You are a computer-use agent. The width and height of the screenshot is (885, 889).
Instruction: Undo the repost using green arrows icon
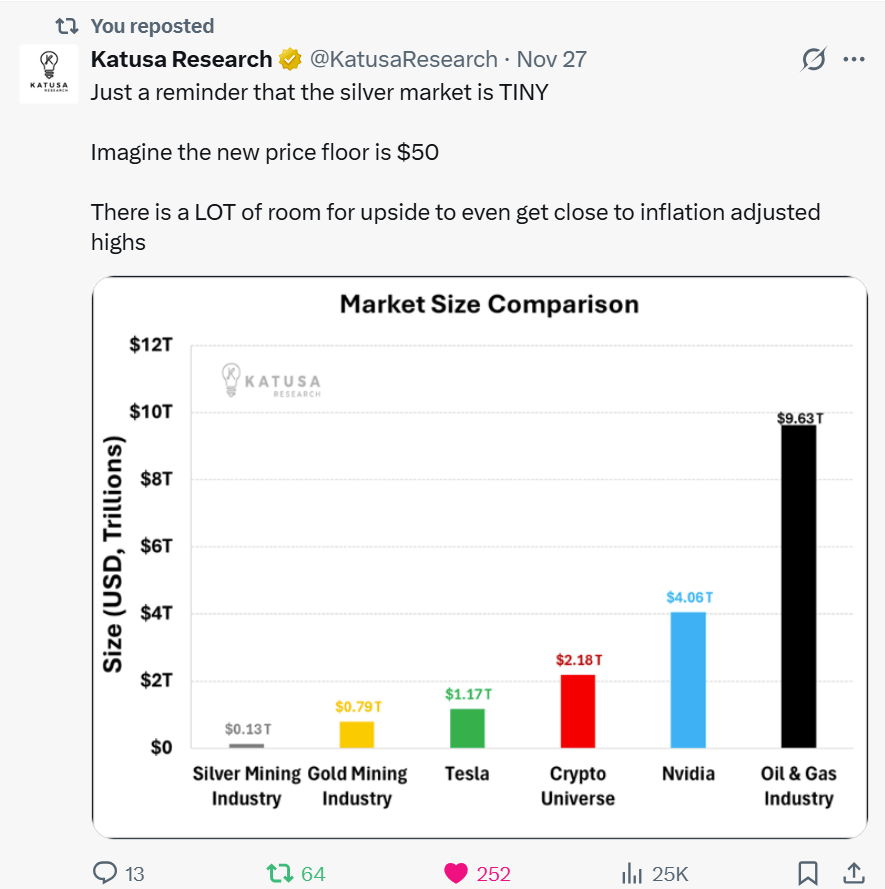(x=281, y=873)
